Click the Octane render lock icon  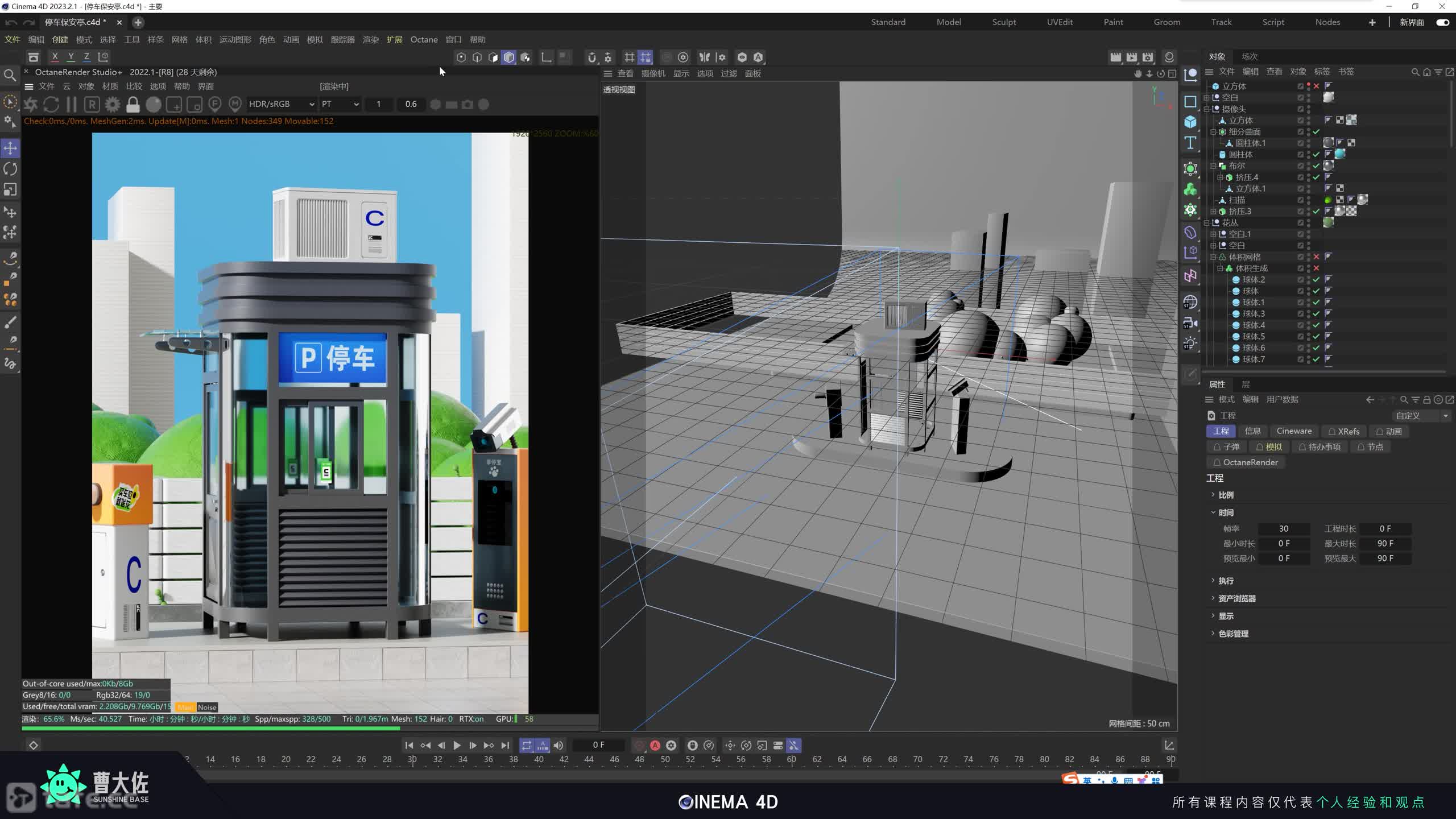coord(133,105)
